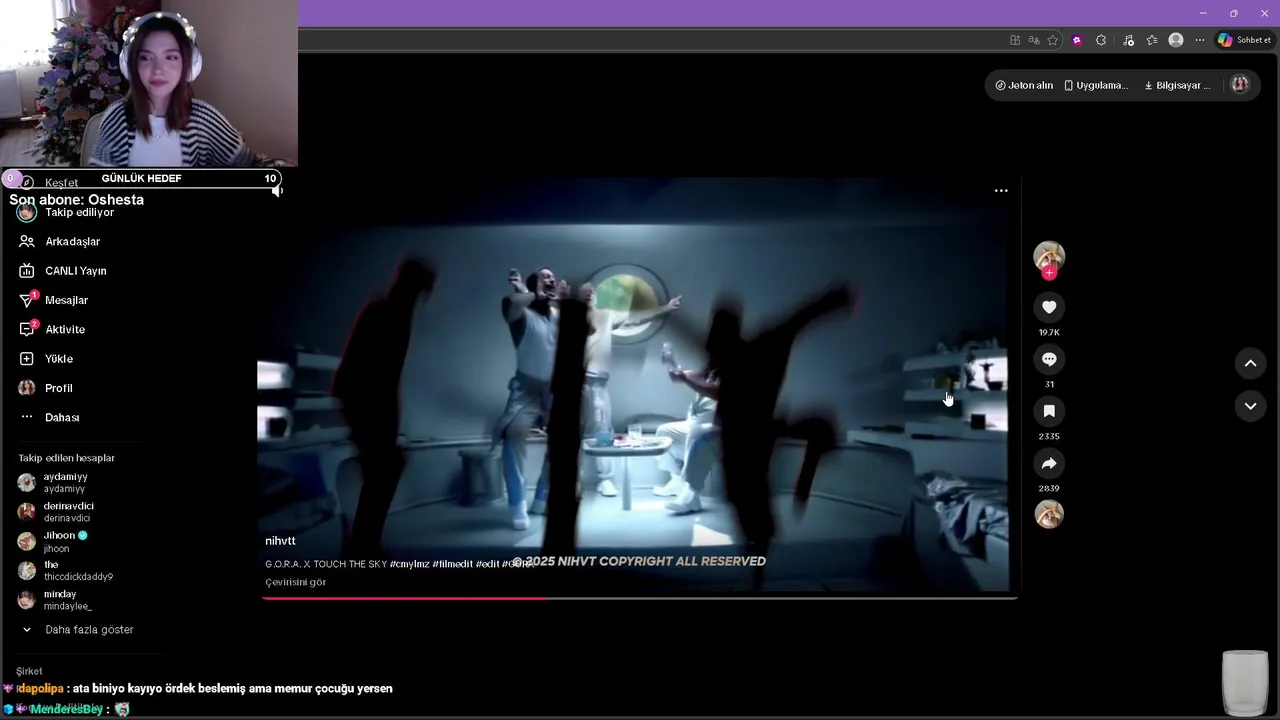The width and height of the screenshot is (1280, 720).
Task: Seek using the red video progress bar
Action: (640, 598)
